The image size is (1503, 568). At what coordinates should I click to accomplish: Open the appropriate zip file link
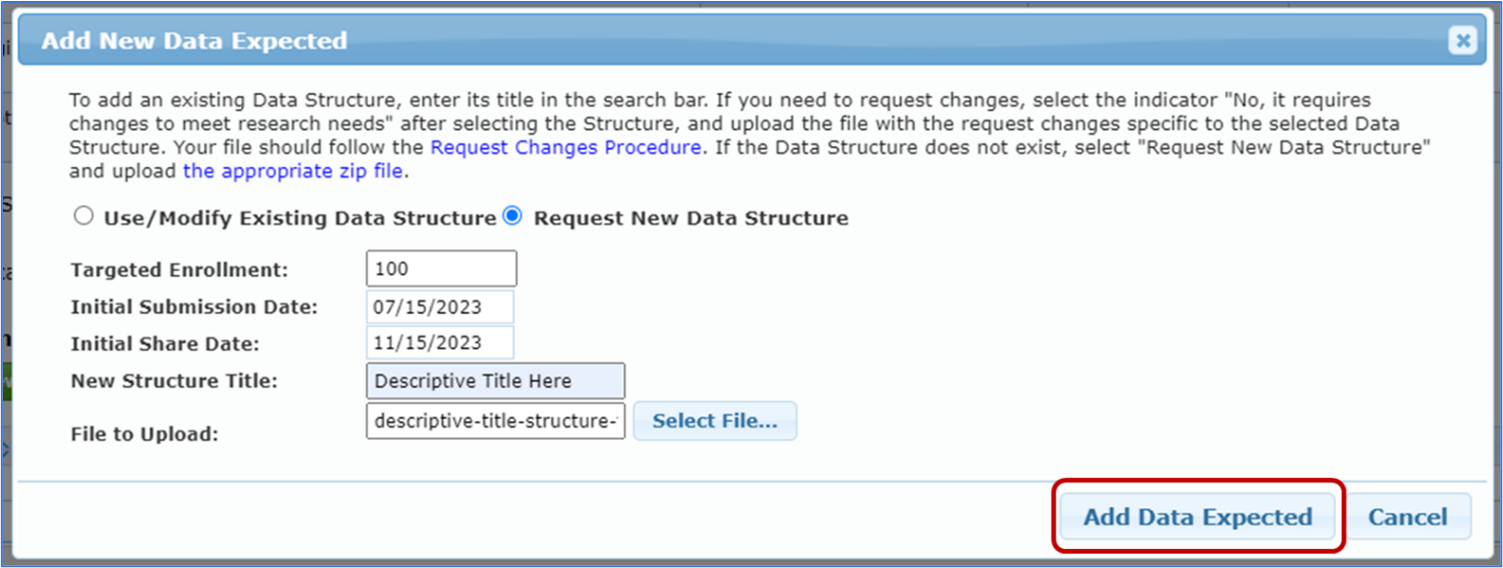293,171
